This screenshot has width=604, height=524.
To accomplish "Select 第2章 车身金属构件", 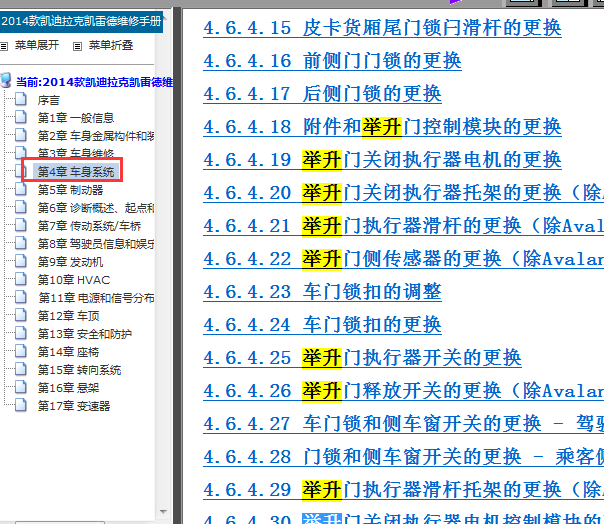I will 96,136.
